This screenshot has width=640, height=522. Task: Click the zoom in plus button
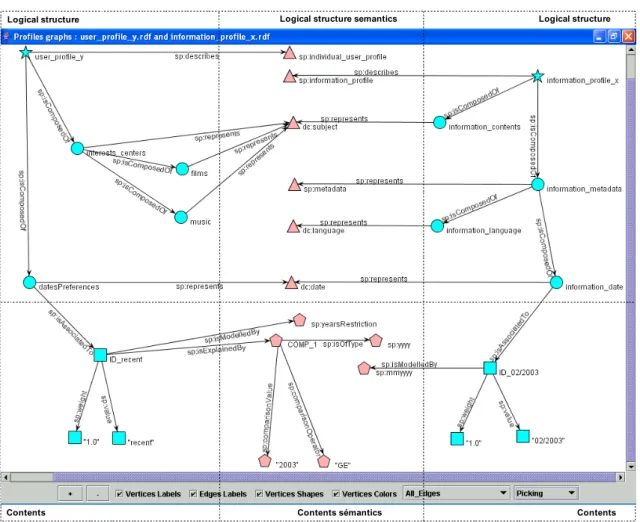pyautogui.click(x=70, y=493)
